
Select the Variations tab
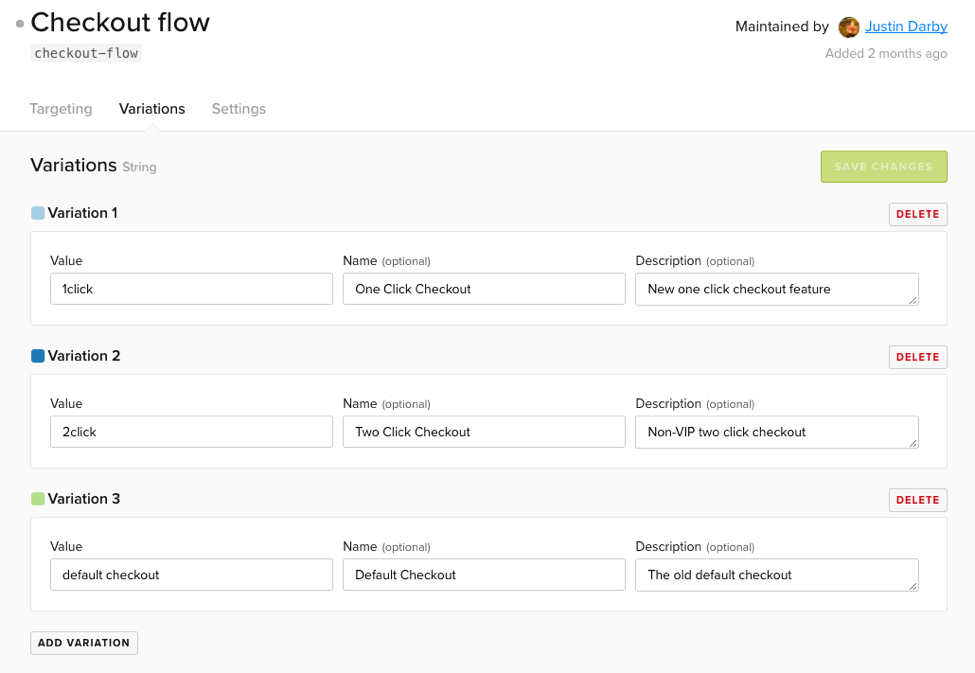point(151,109)
